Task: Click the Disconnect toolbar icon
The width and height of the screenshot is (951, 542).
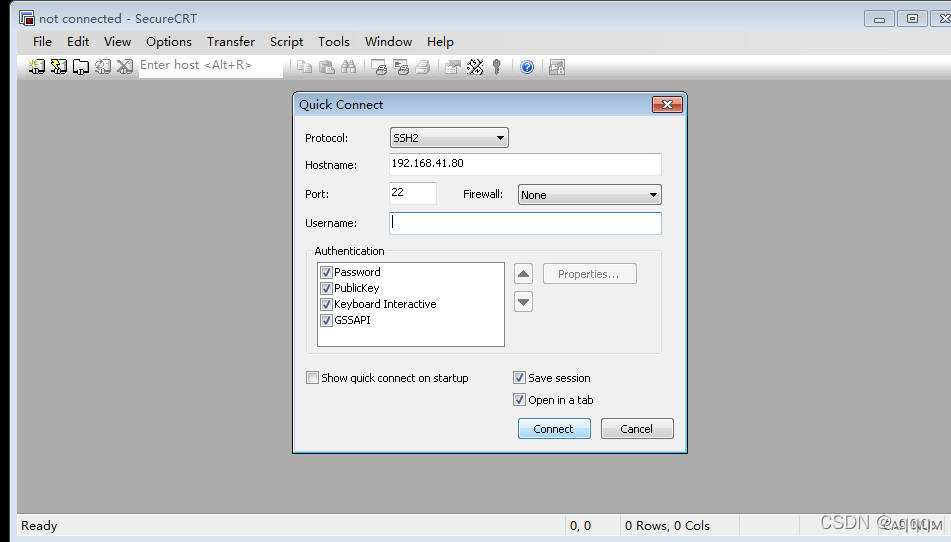Action: pyautogui.click(x=125, y=67)
